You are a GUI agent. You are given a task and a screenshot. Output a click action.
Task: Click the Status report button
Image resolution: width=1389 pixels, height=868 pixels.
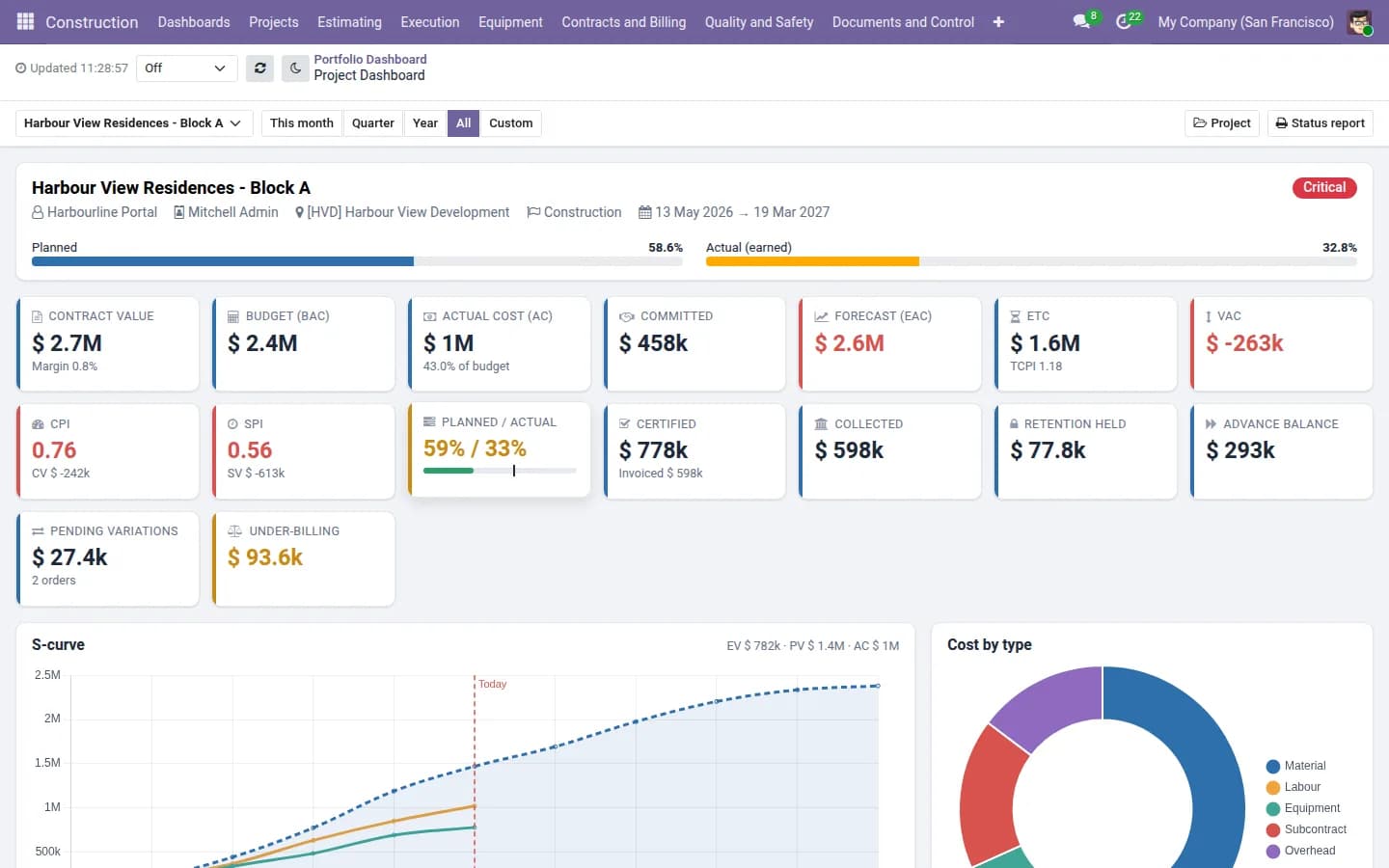[x=1320, y=123]
